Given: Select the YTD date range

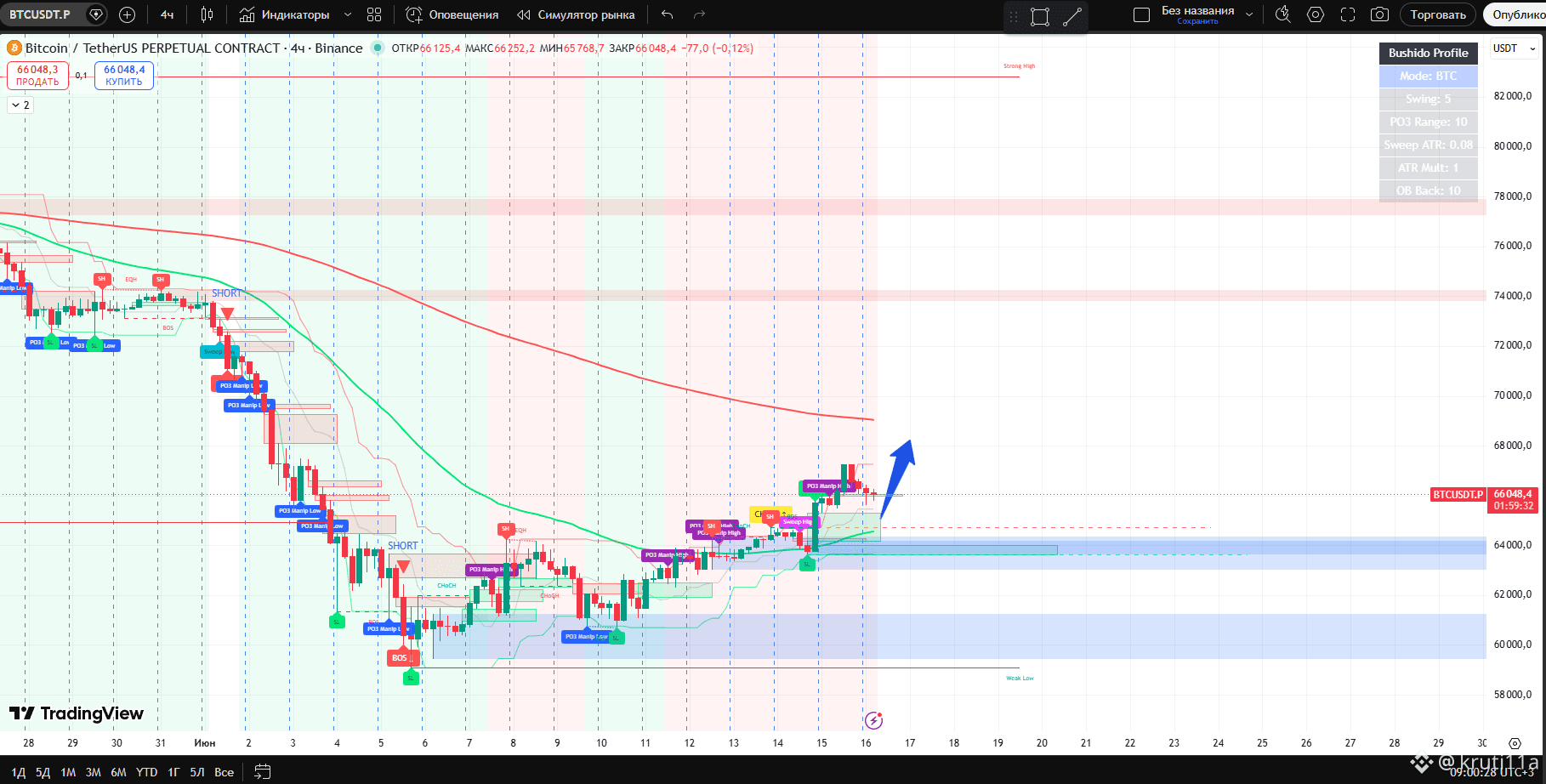Looking at the screenshot, I should (146, 772).
